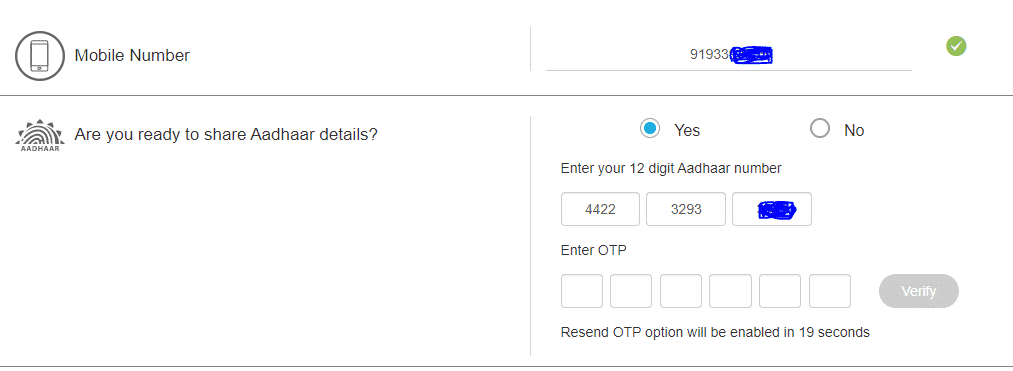The width and height of the screenshot is (1013, 371).
Task: Click the sixth OTP digit box
Action: 830,291
